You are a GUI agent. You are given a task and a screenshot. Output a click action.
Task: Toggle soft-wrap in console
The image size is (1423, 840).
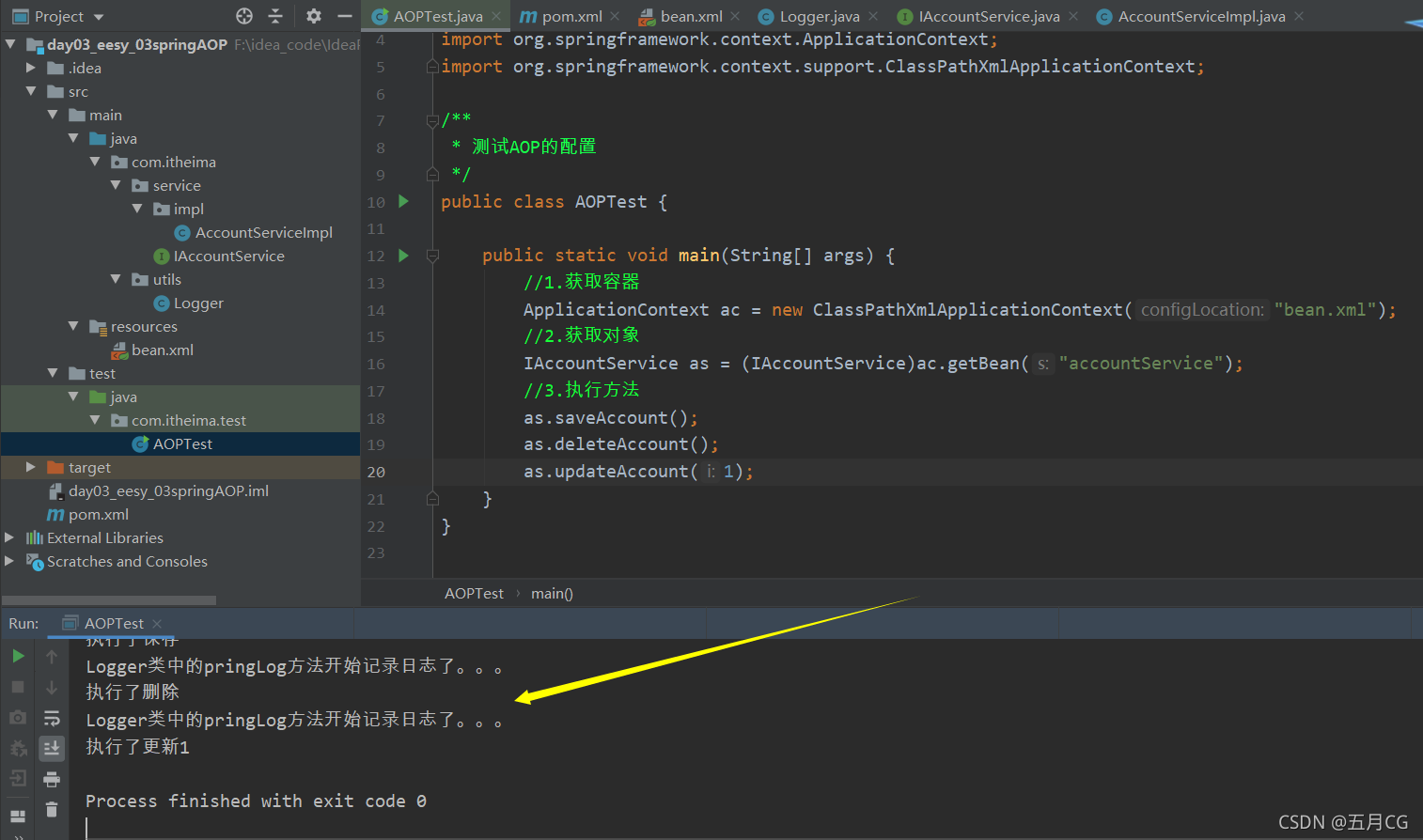click(52, 719)
